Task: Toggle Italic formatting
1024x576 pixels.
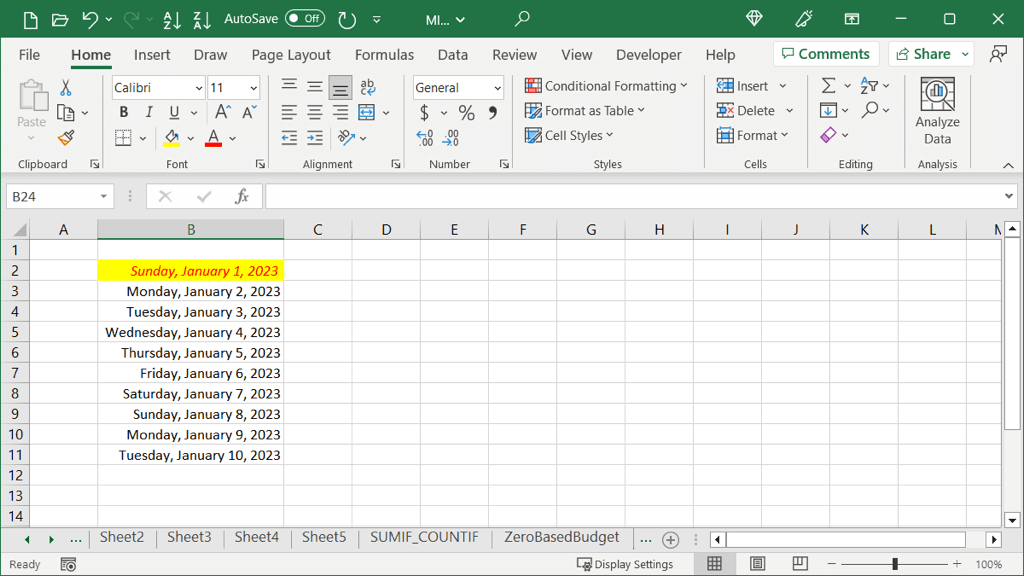Action: (149, 113)
